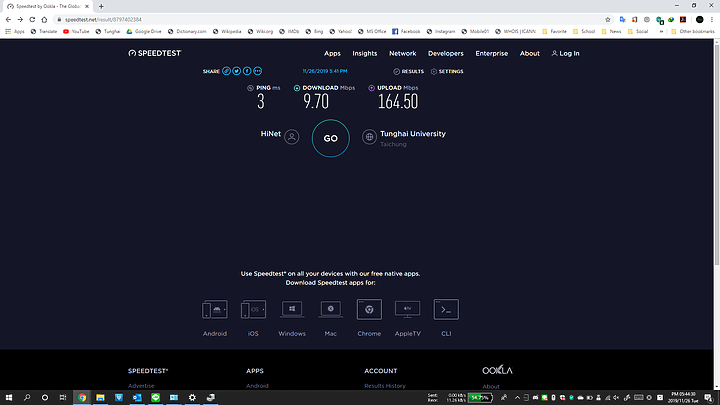Screen dimensions: 720x405
Task: Open File Explorer from the taskbar
Action: pos(100,398)
